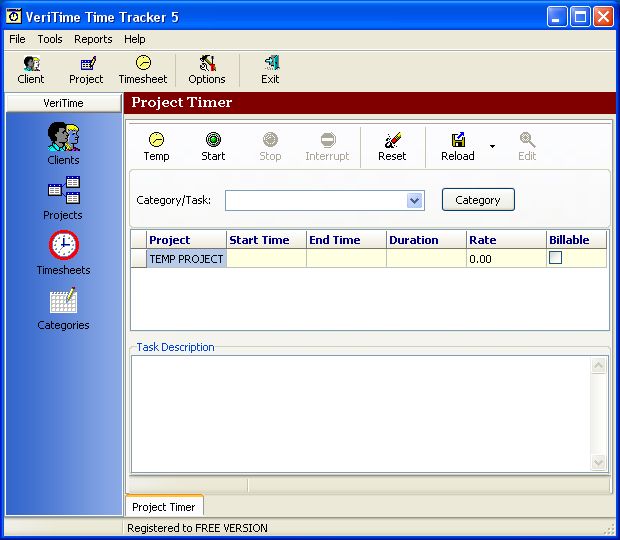Click the Interrupt timer icon
The width and height of the screenshot is (620, 540).
pyautogui.click(x=327, y=147)
